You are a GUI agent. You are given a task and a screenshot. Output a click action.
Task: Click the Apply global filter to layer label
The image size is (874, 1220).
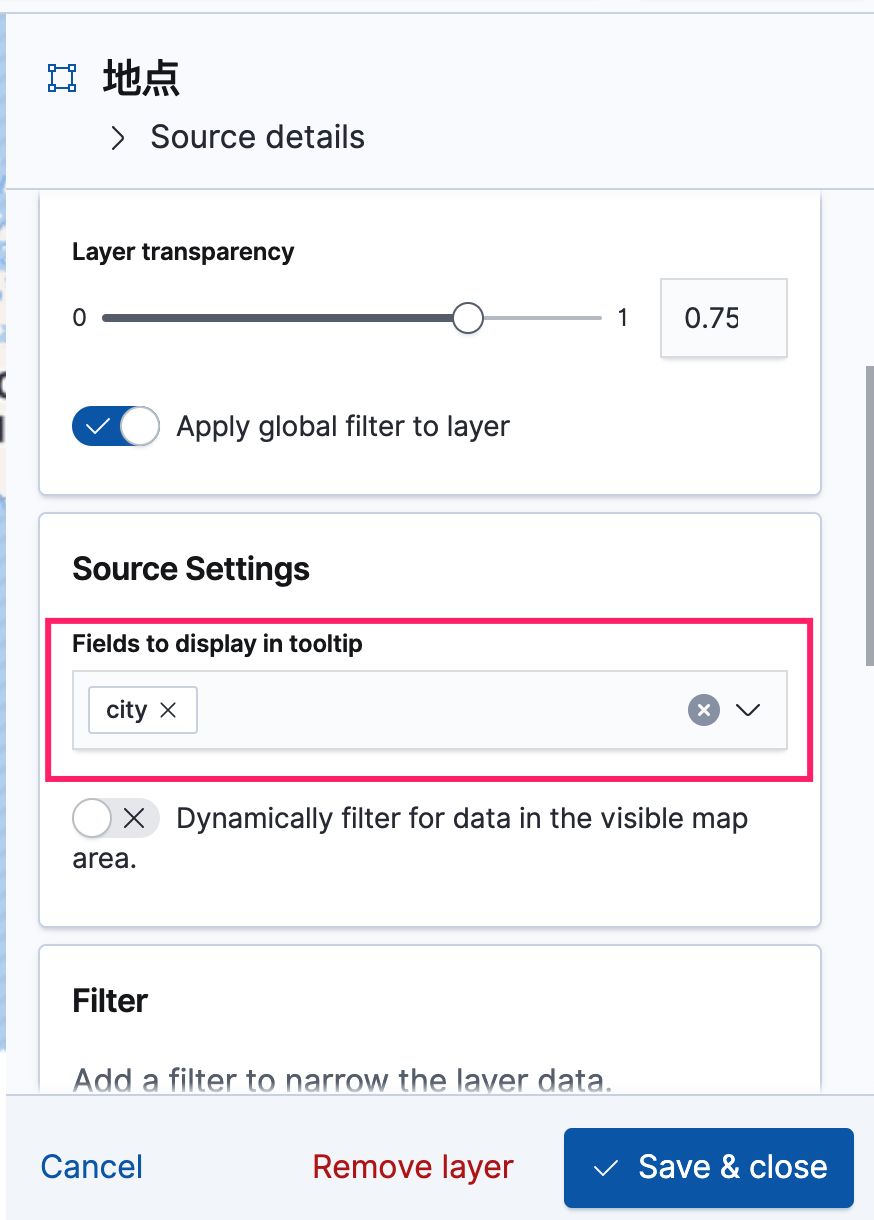pos(343,427)
